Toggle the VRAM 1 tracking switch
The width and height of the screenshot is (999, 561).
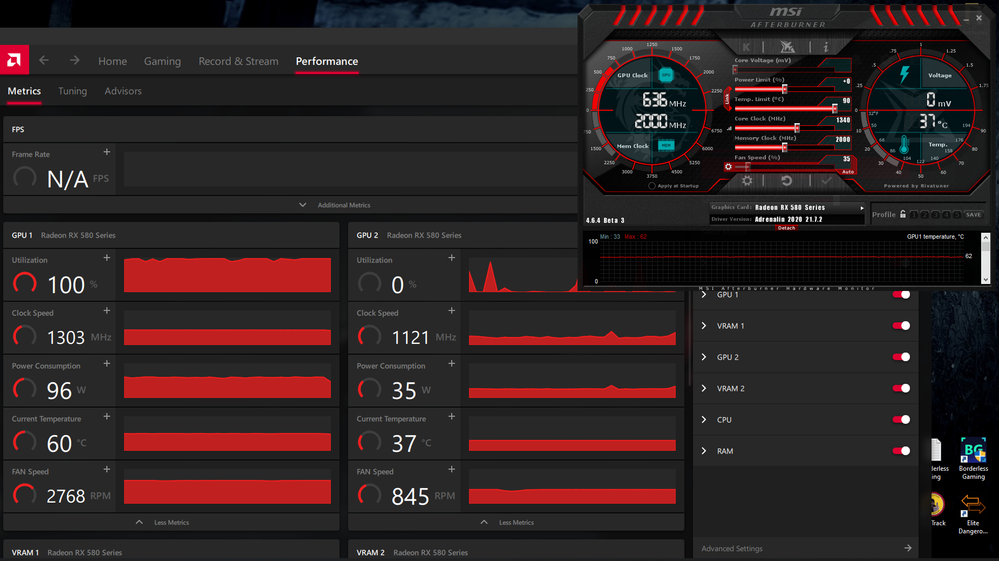pos(902,325)
